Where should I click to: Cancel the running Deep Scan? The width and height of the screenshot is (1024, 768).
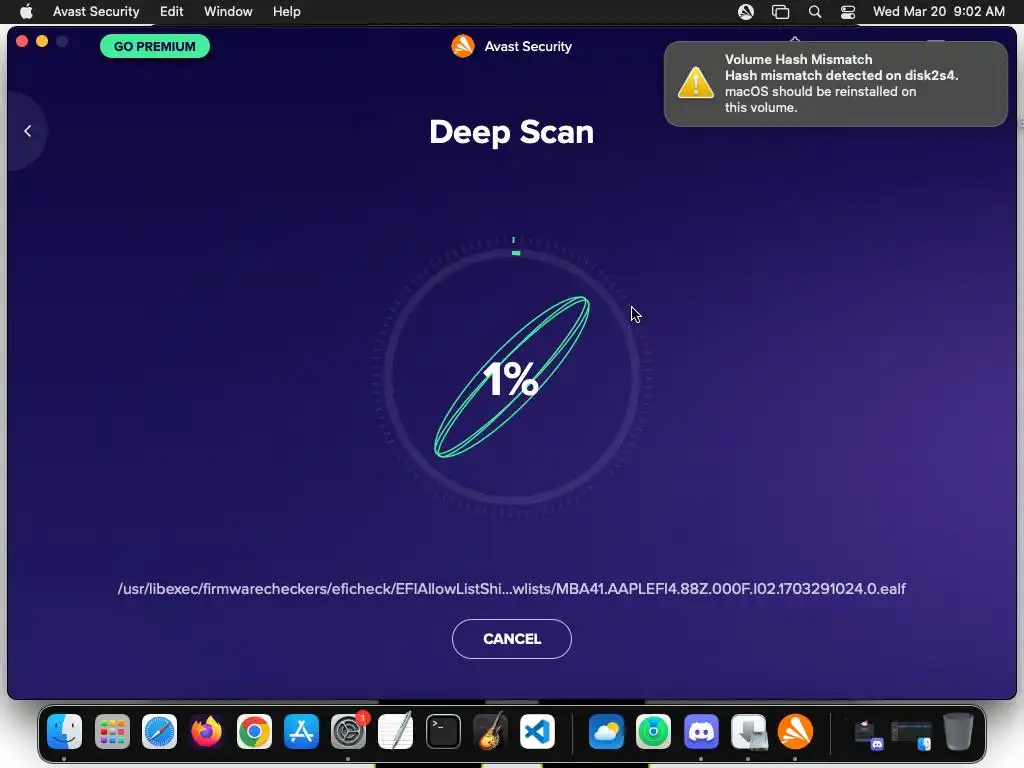[511, 639]
